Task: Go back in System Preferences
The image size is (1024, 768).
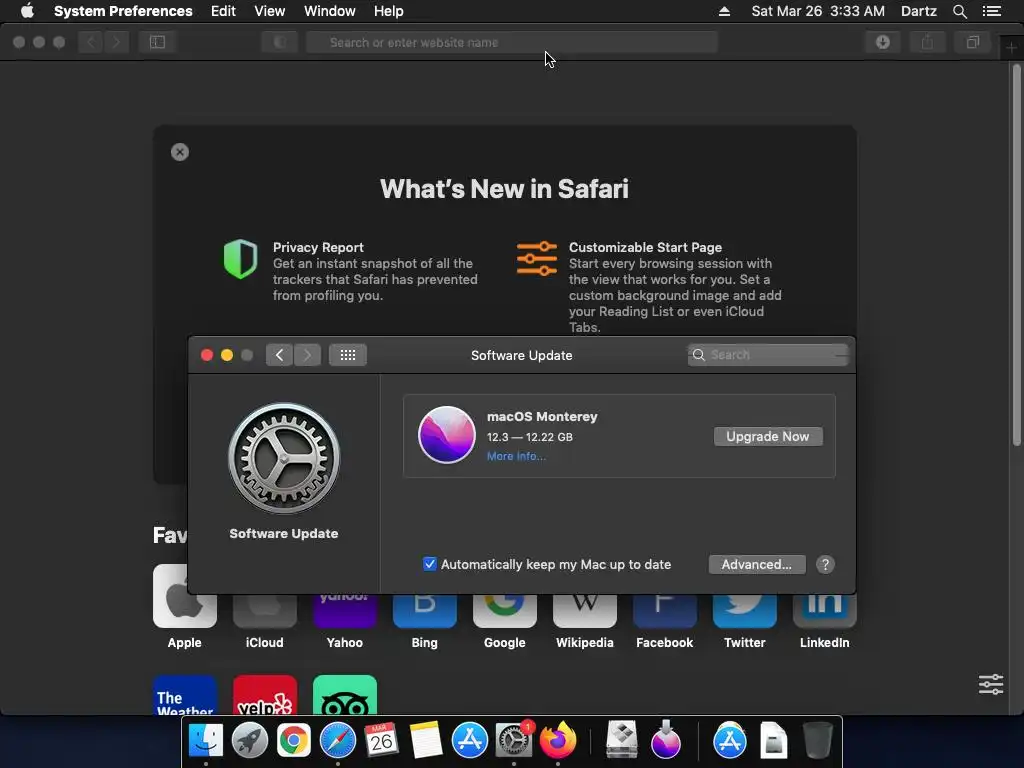Action: click(x=280, y=355)
